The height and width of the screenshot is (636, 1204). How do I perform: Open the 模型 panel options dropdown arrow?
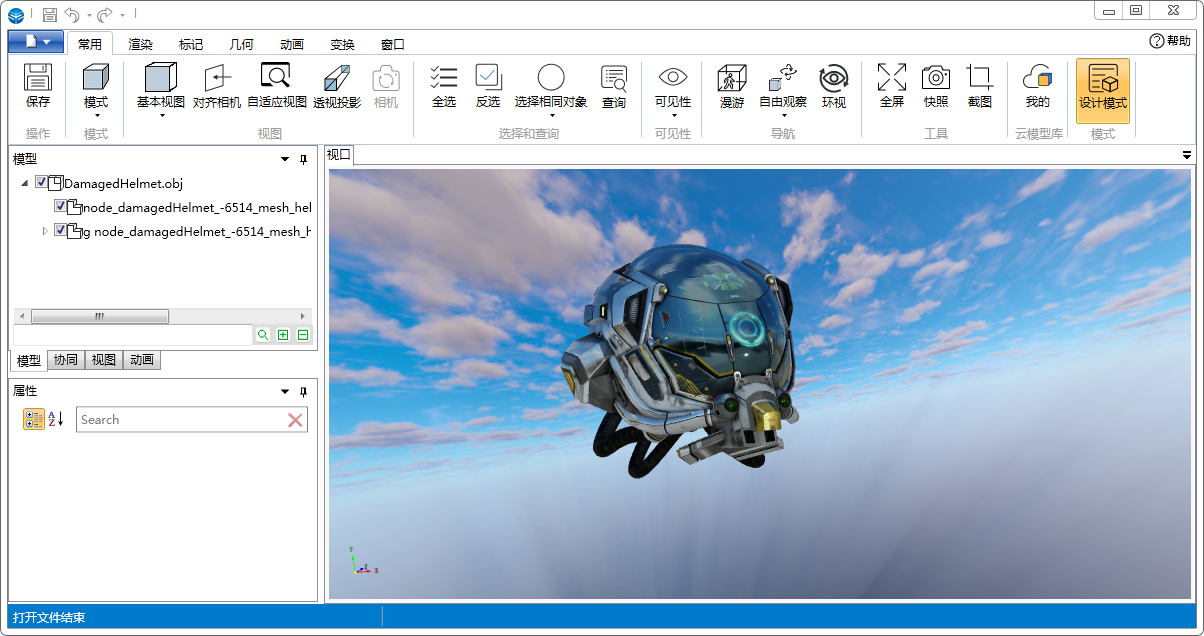(285, 159)
